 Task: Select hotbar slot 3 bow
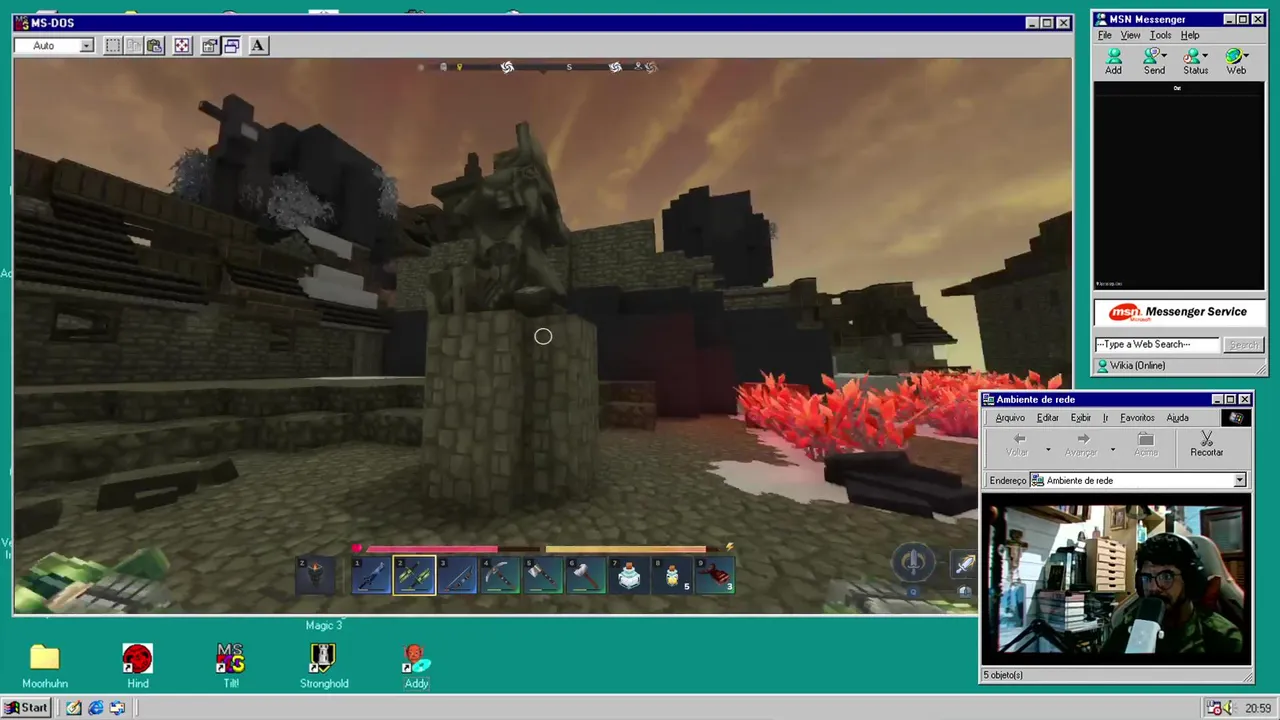(x=458, y=576)
